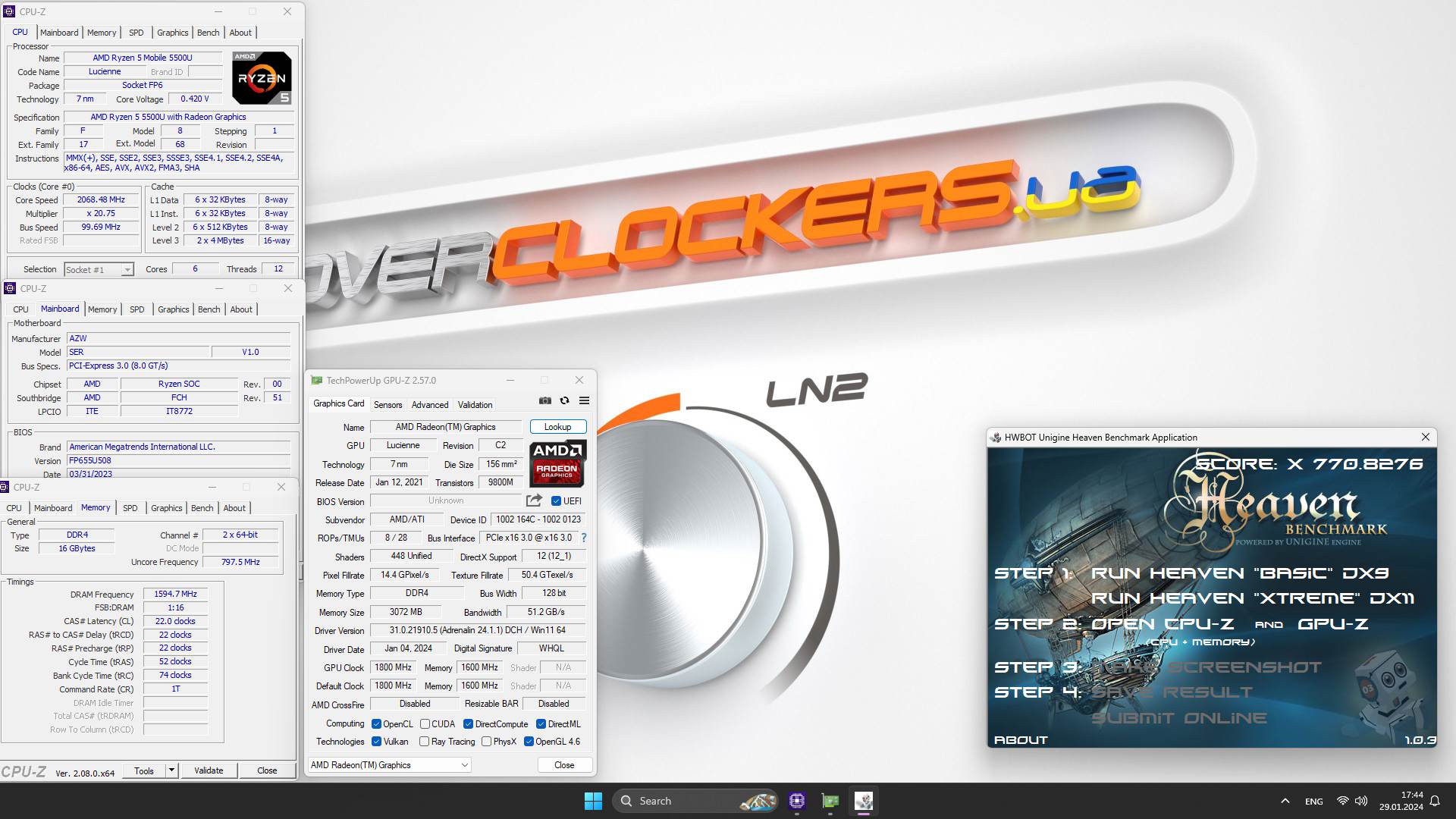Expand the Tools dropdown arrow in CPU-Z
The height and width of the screenshot is (819, 1456).
171,770
